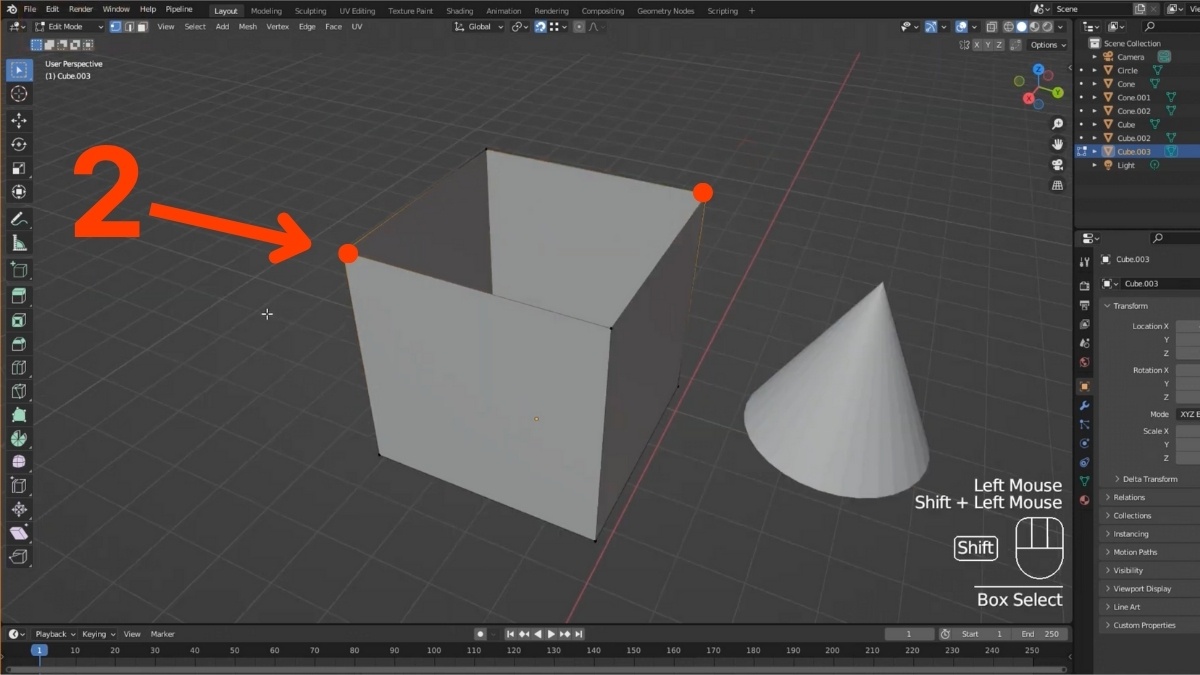
Task: Jump to the timeline end frame button
Action: (578, 634)
